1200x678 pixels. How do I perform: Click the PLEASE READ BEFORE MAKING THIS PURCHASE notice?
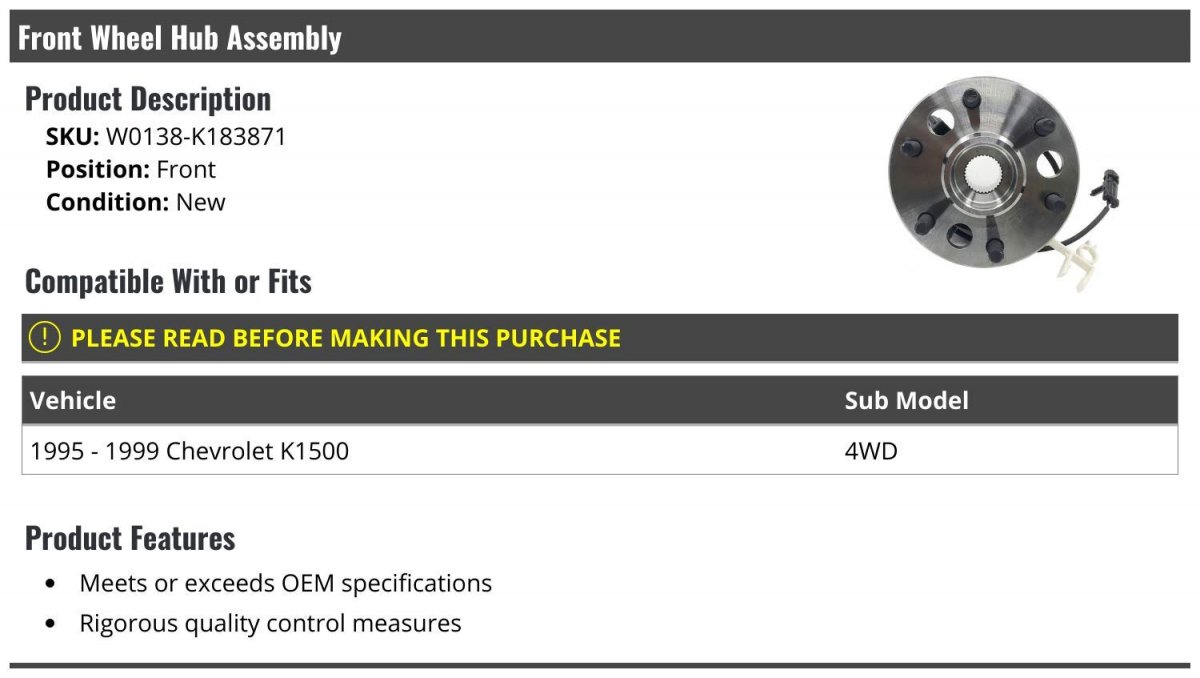[346, 338]
